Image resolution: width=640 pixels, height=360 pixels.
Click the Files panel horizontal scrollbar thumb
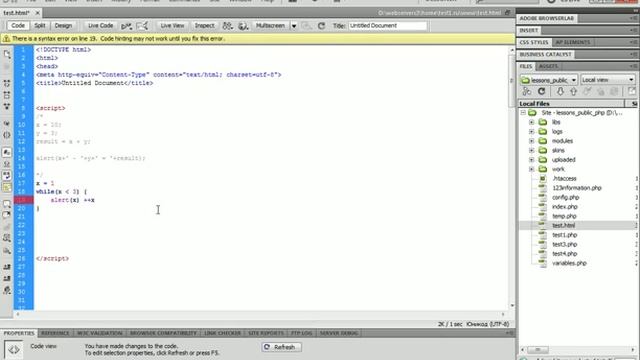tap(538, 350)
